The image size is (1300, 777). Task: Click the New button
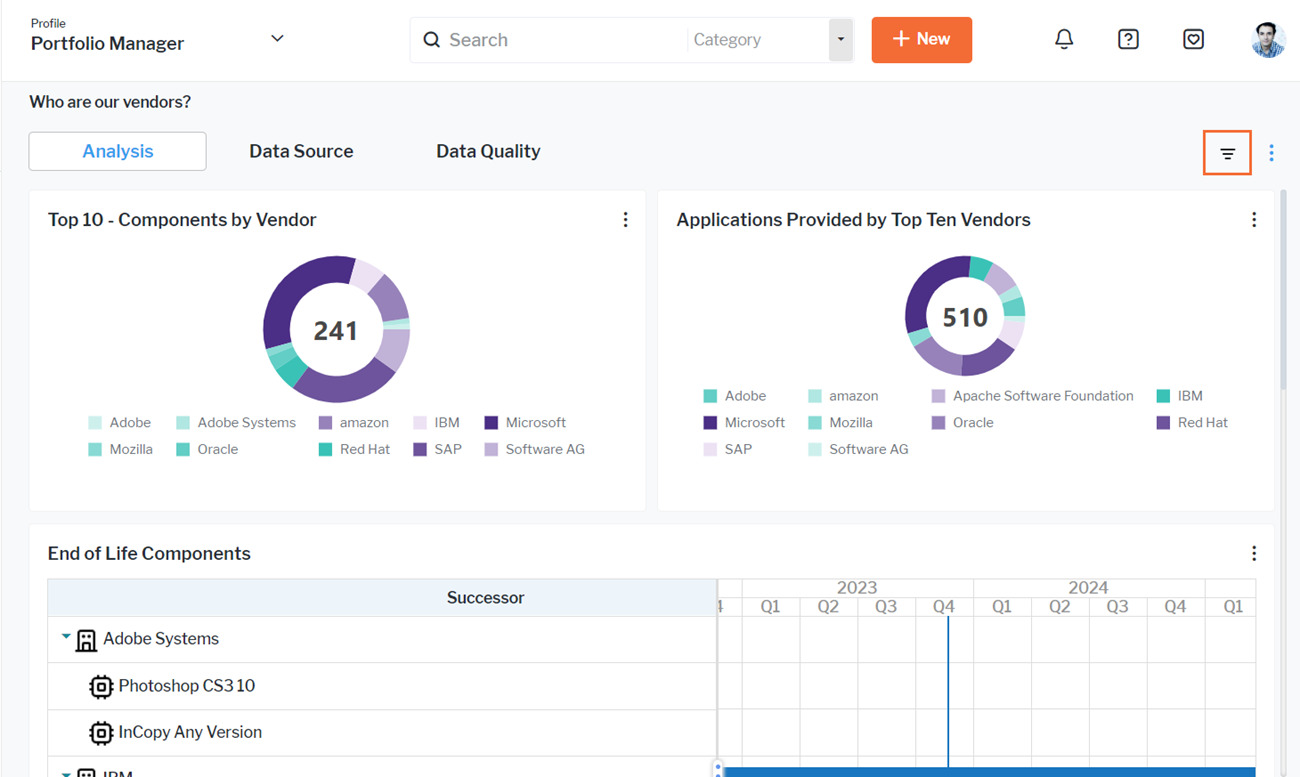(921, 40)
